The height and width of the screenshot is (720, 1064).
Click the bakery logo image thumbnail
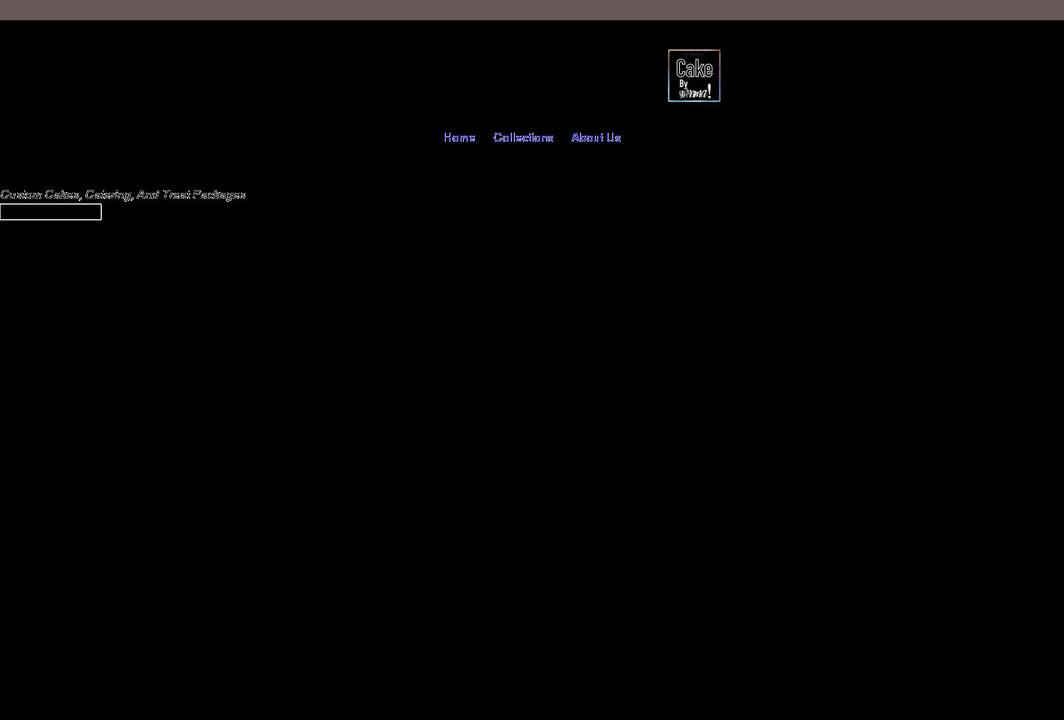[x=693, y=75]
